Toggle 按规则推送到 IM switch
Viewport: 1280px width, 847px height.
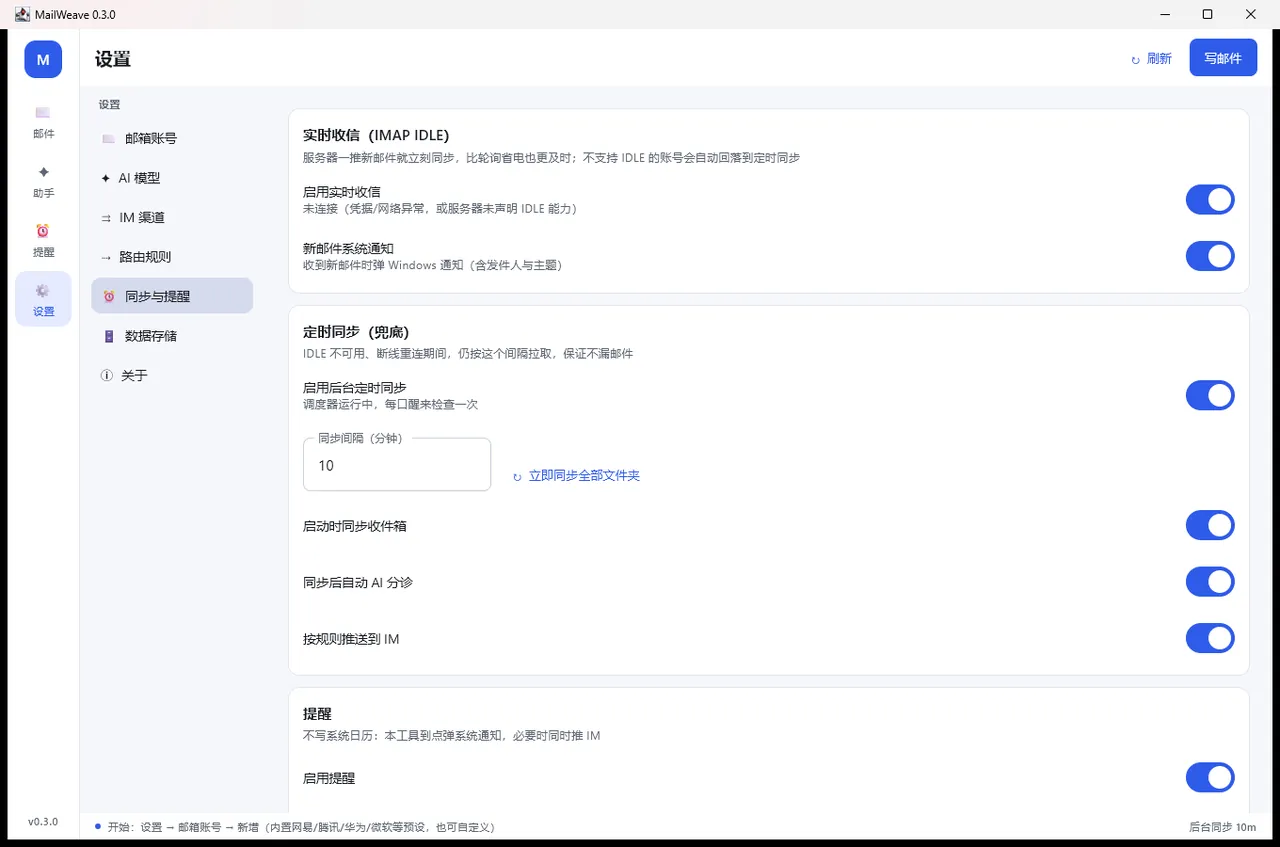(x=1210, y=638)
